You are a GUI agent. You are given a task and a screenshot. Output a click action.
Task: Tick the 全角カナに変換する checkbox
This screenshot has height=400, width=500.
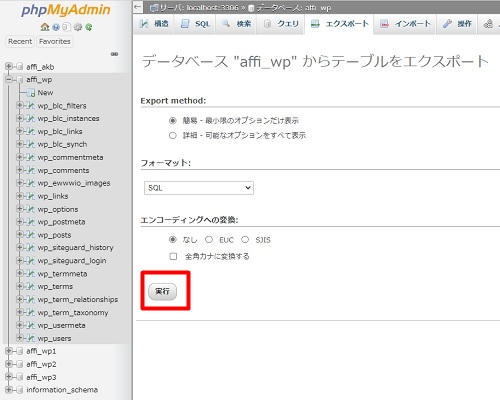tap(173, 256)
